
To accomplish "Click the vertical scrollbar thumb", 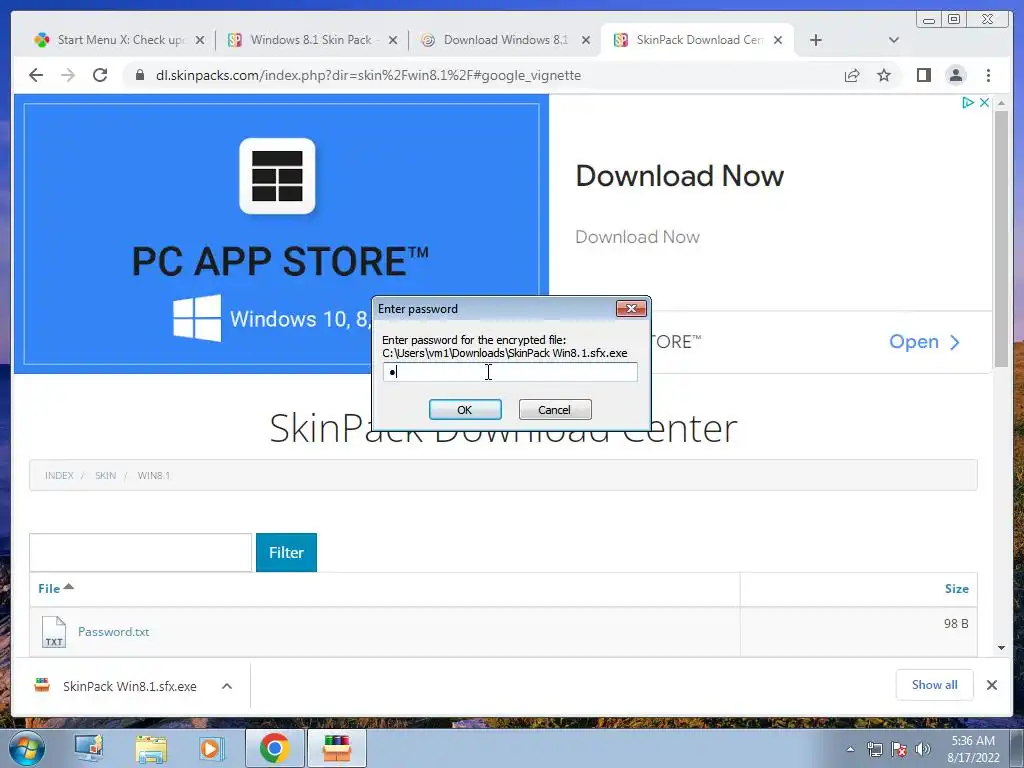I will 1001,240.
